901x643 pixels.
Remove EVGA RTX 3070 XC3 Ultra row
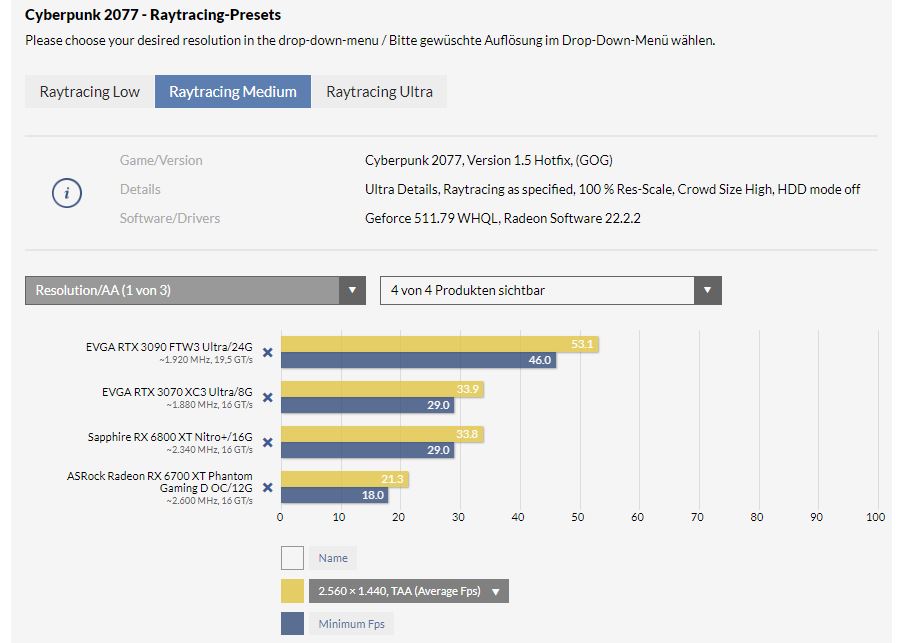268,397
